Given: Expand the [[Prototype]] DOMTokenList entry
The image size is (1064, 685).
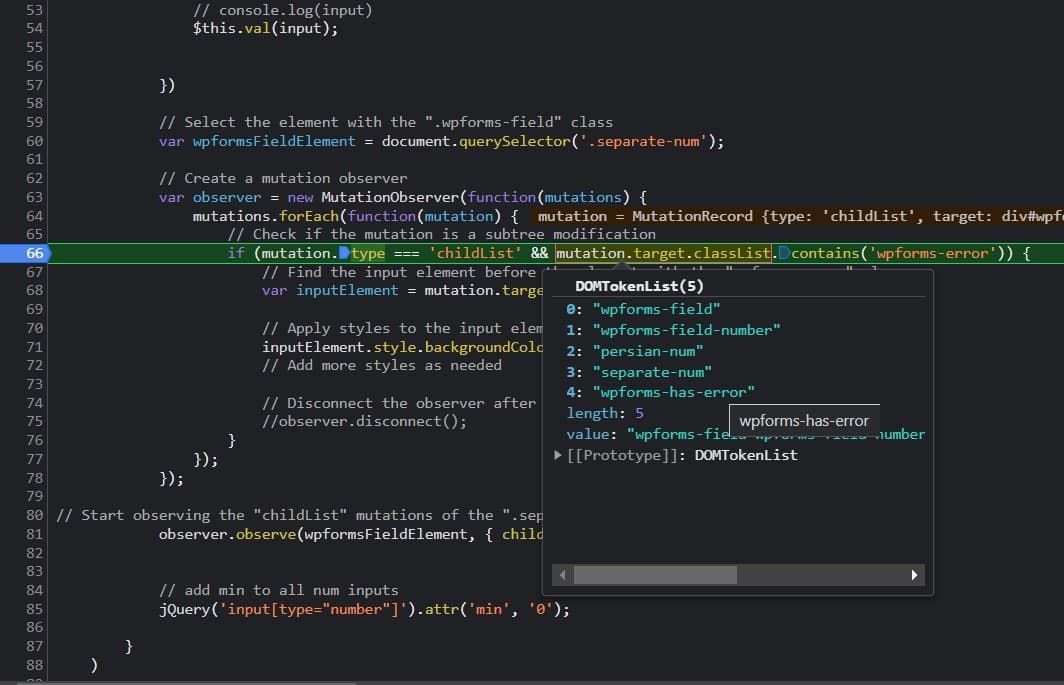Looking at the screenshot, I should click(x=558, y=455).
